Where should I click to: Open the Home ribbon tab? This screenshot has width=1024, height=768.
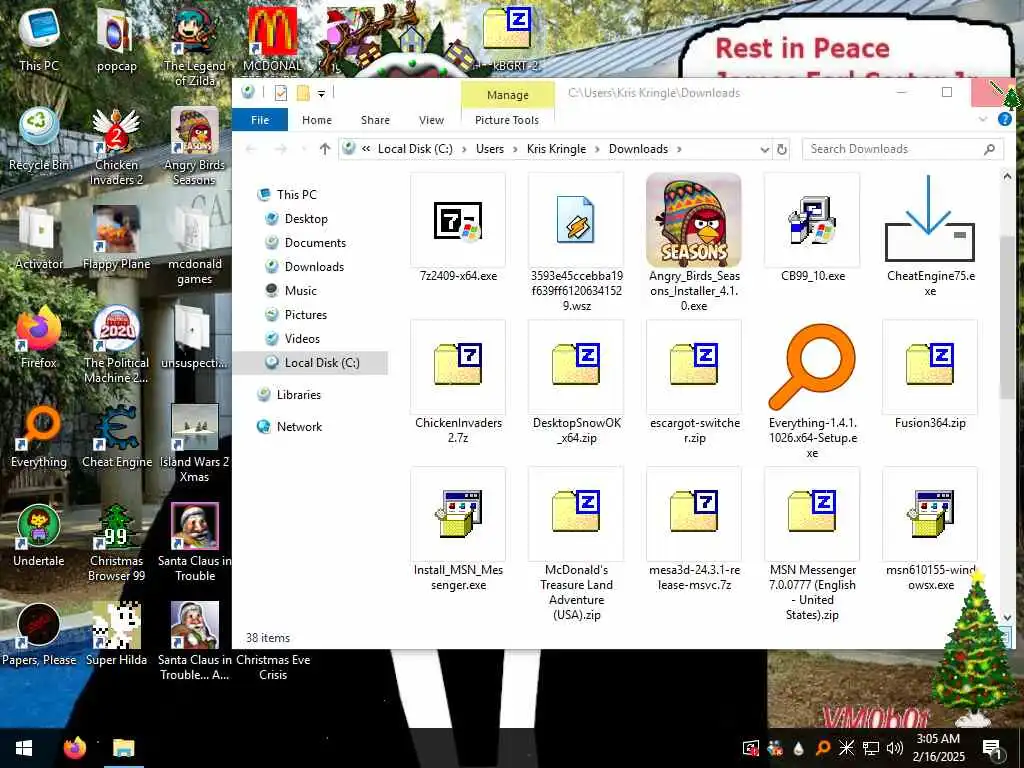coord(317,120)
